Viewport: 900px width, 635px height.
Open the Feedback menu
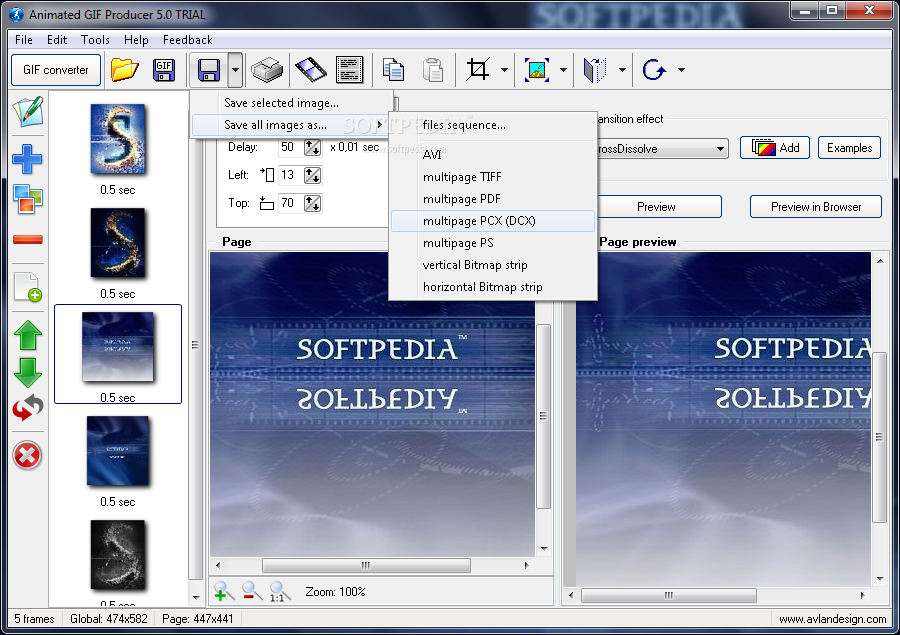188,40
